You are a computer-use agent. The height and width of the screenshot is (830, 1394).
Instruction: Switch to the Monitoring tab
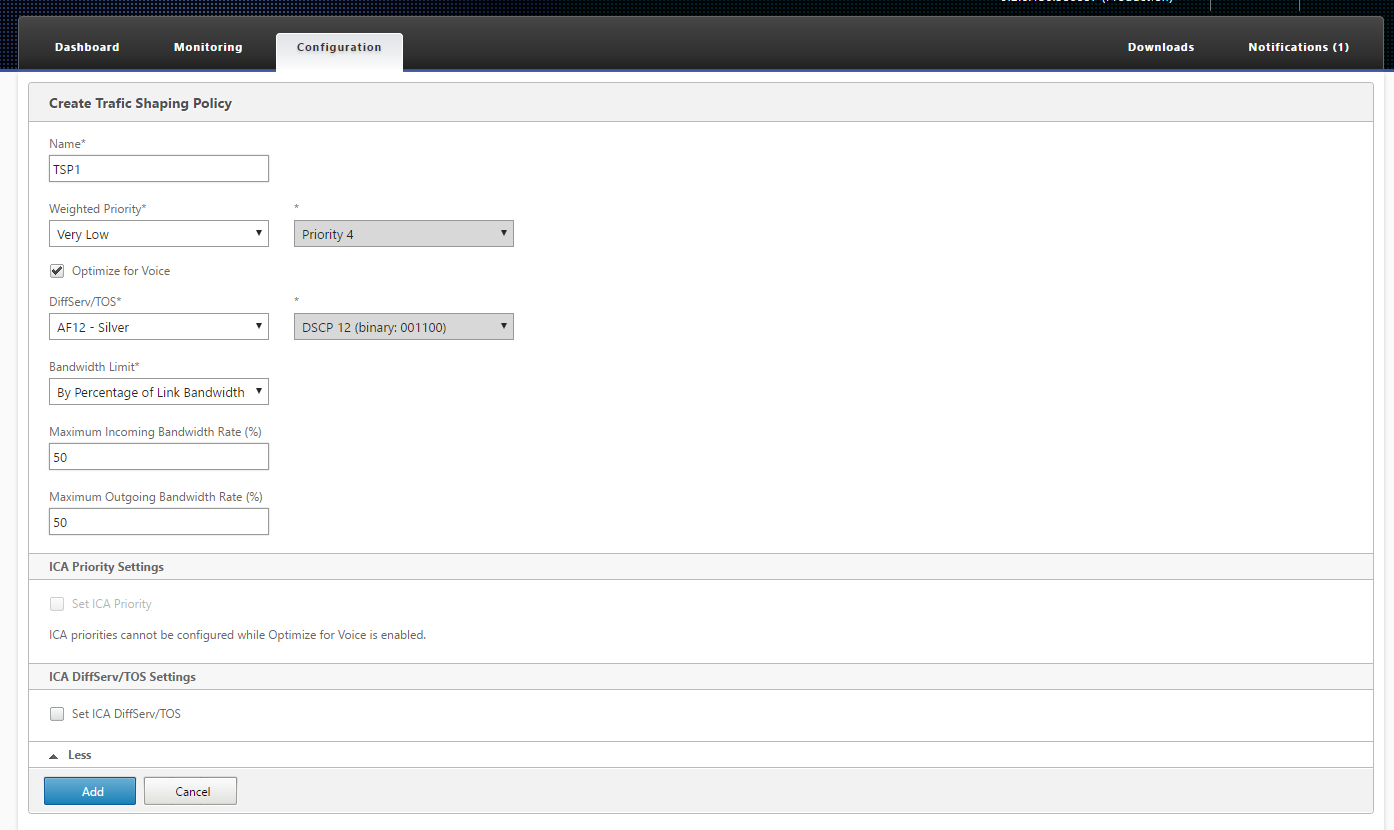click(x=208, y=47)
